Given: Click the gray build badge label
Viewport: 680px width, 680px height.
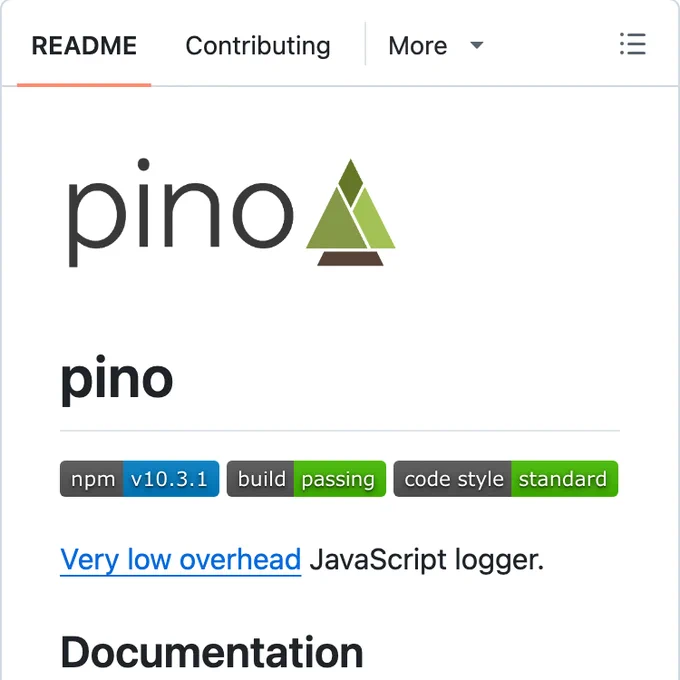Looking at the screenshot, I should 261,479.
